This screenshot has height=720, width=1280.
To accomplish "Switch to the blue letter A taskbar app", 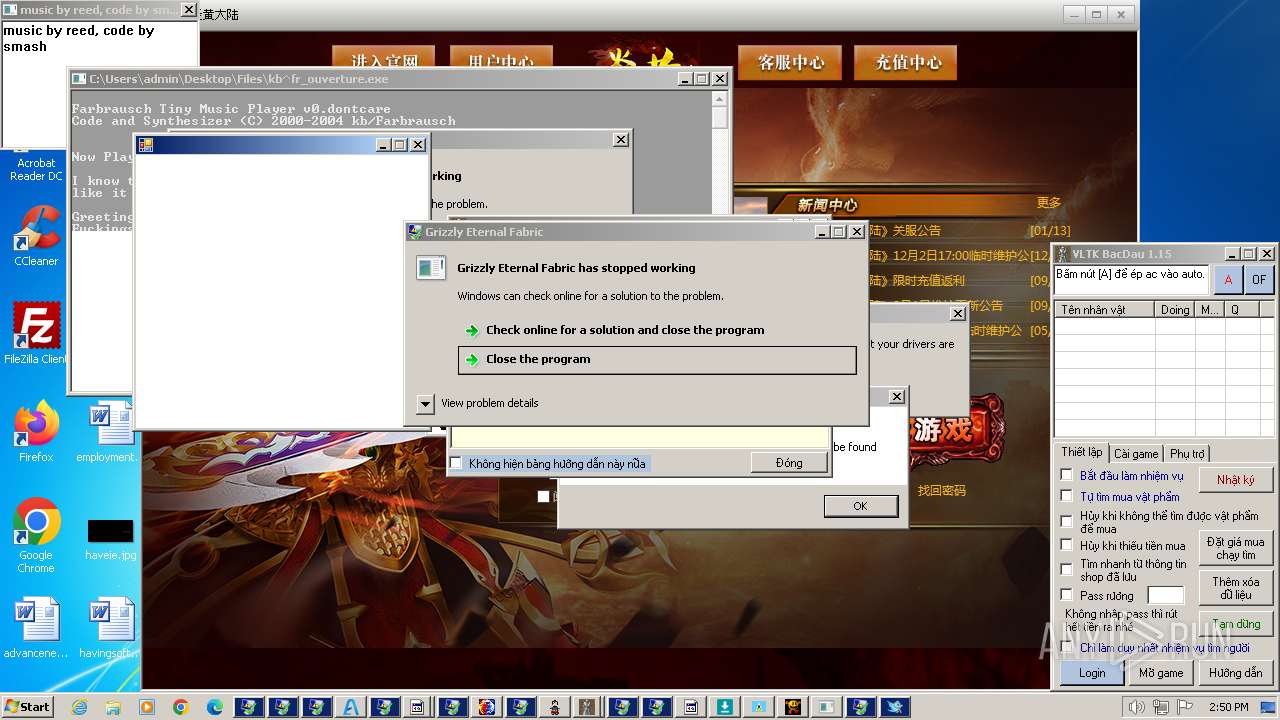I will point(351,707).
